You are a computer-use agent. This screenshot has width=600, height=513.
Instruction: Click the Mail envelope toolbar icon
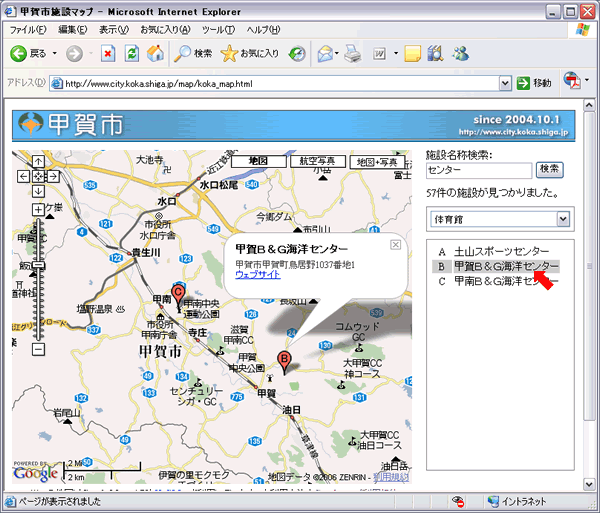click(x=325, y=54)
